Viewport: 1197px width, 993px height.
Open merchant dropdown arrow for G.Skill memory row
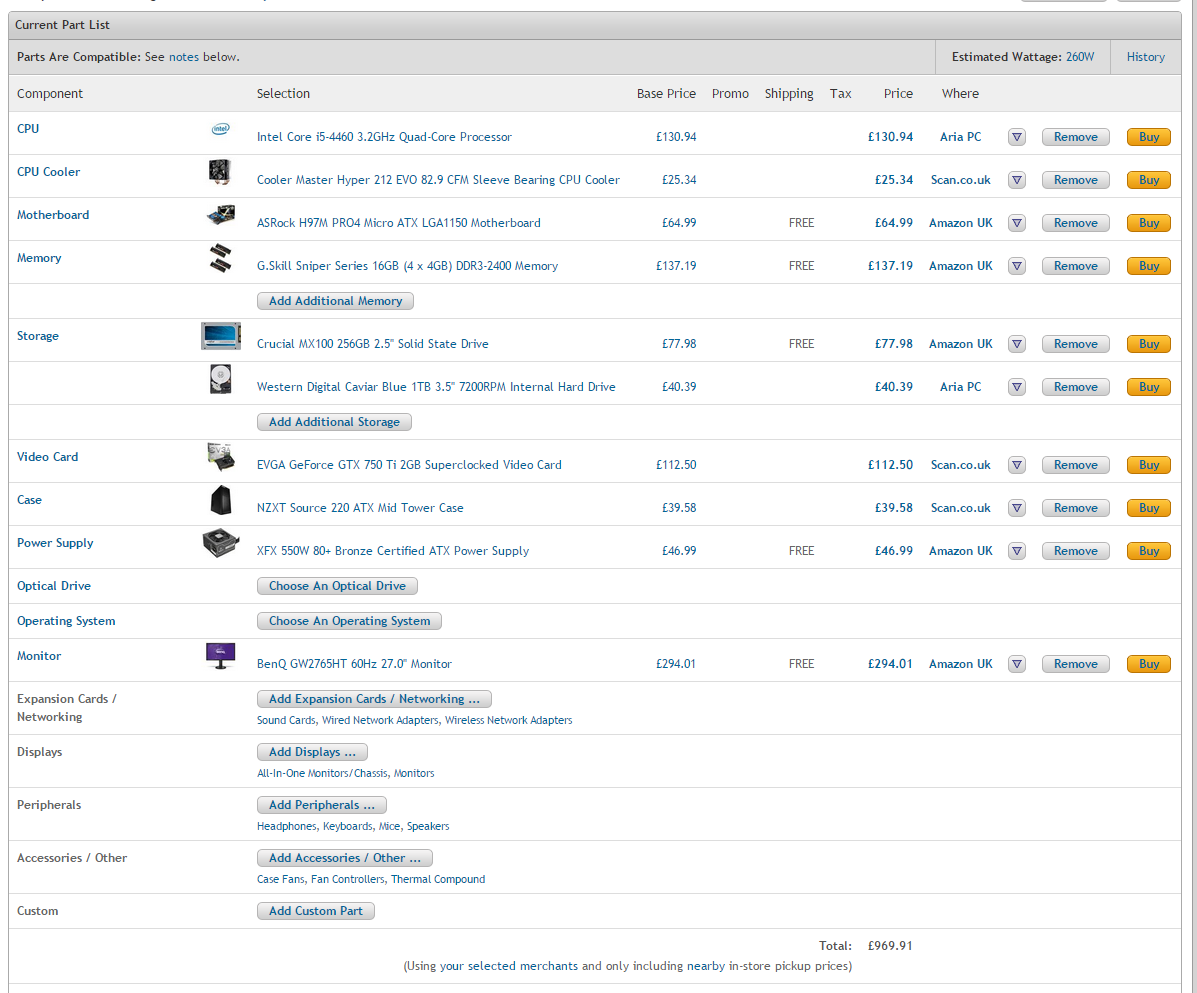(1017, 266)
